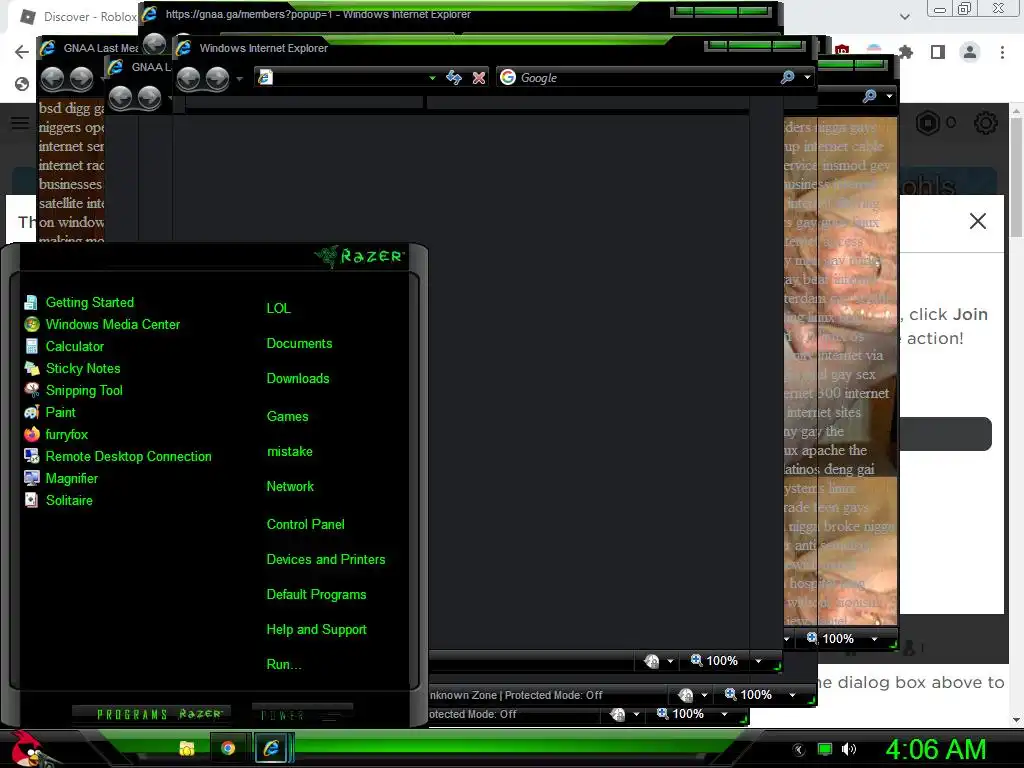Launch Paint from the start menu
This screenshot has width=1024, height=768.
(x=50, y=413)
